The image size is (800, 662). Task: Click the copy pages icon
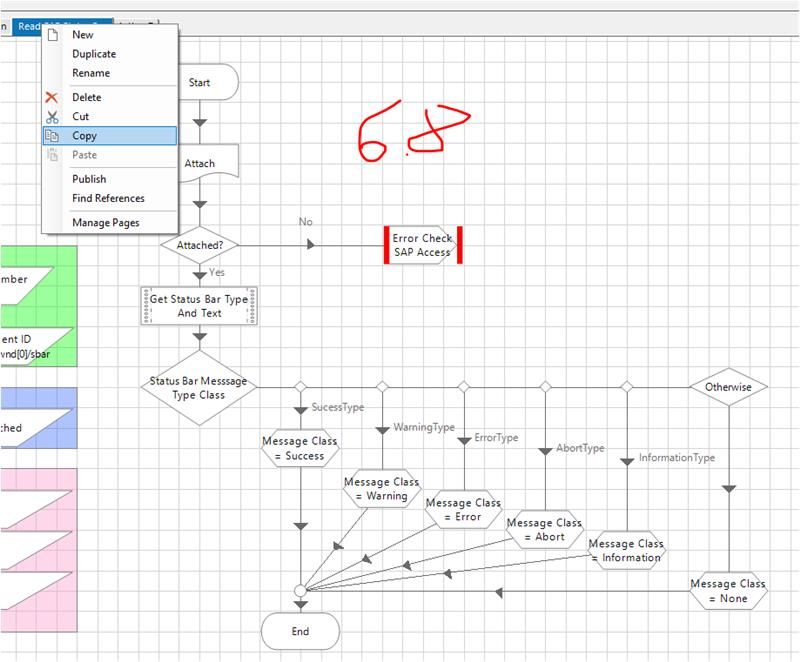(x=52, y=136)
